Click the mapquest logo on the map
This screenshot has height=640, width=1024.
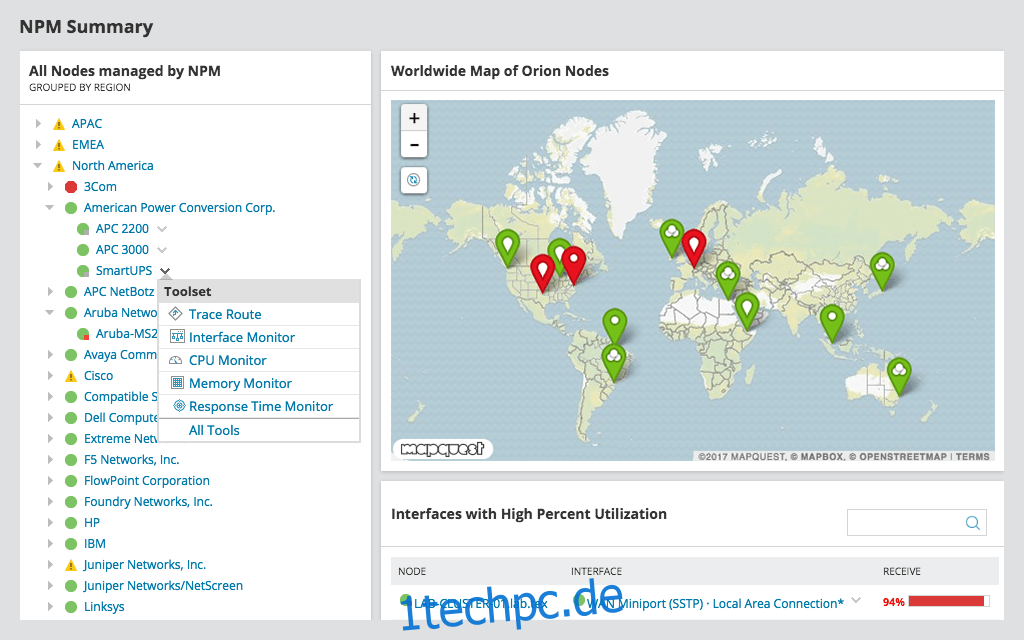tap(443, 449)
